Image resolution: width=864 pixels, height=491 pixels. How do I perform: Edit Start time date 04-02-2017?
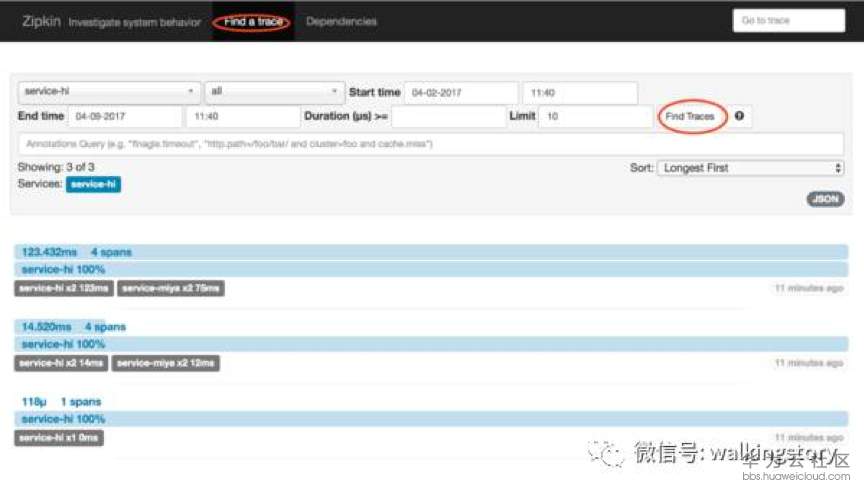tap(461, 93)
